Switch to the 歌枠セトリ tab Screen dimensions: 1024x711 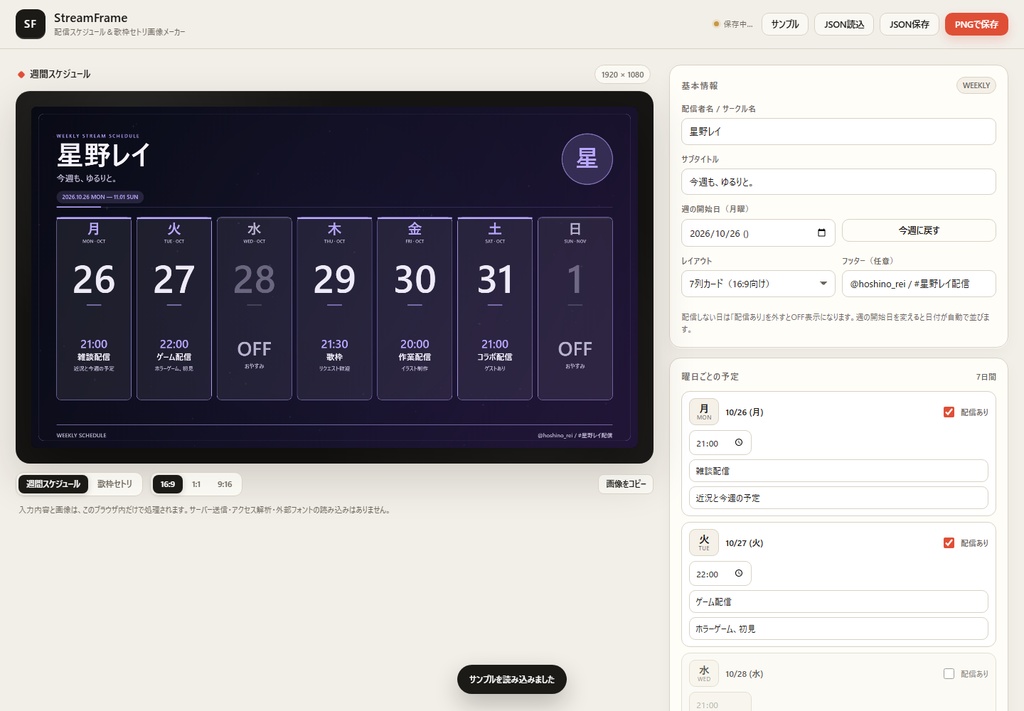click(x=115, y=484)
